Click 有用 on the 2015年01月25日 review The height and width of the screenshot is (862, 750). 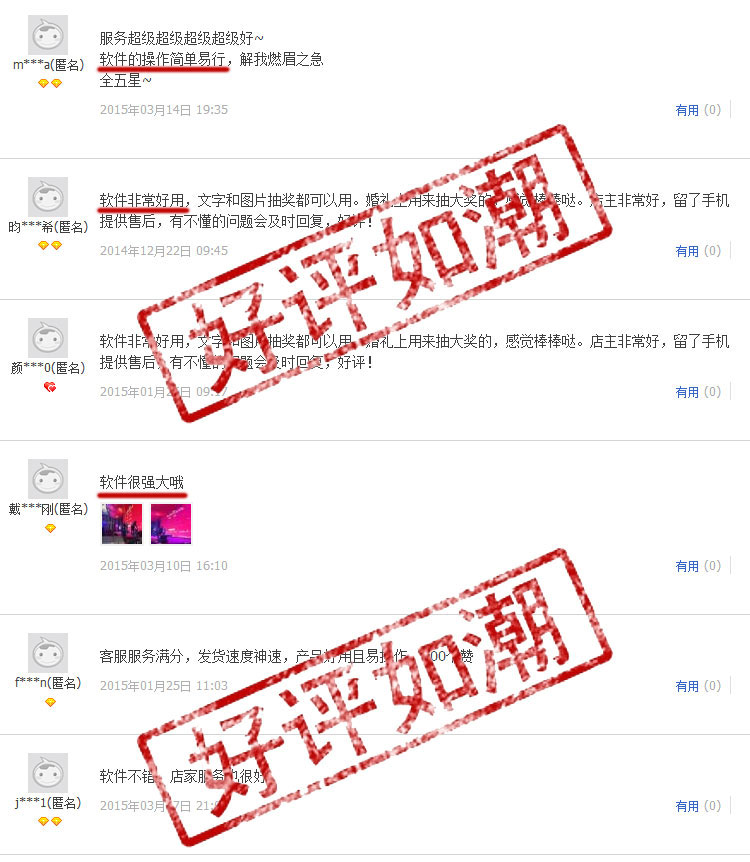coord(687,686)
